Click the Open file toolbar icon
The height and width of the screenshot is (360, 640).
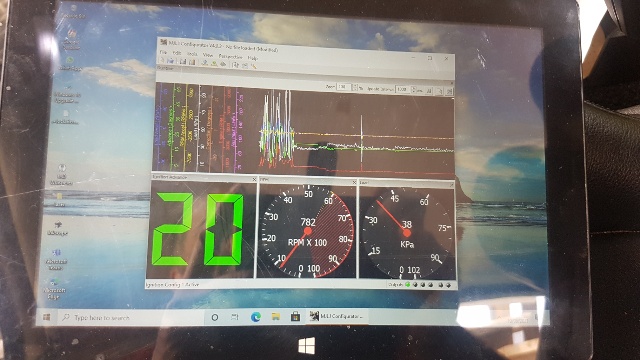pyautogui.click(x=171, y=61)
